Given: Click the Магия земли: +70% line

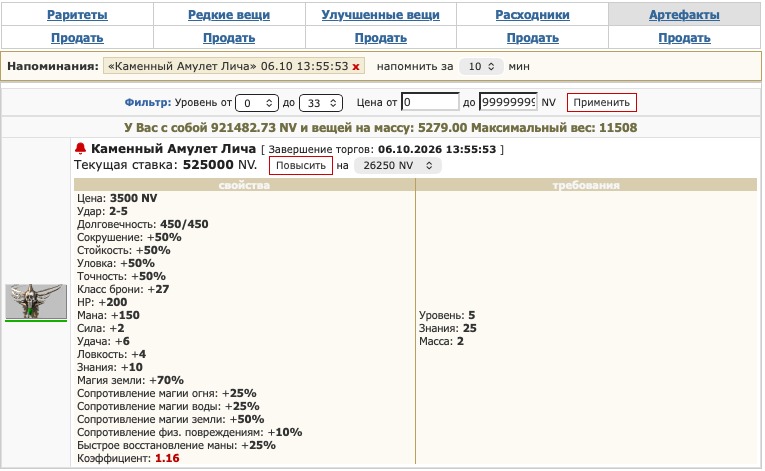Looking at the screenshot, I should tap(130, 380).
